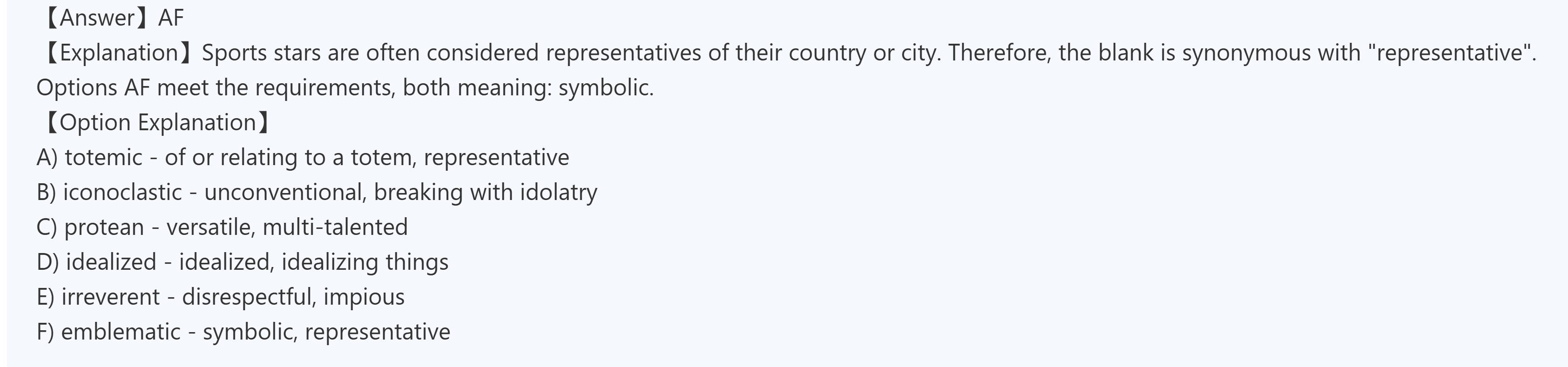Click the answer text AF on the first line
1568x367 pixels.
(x=170, y=18)
